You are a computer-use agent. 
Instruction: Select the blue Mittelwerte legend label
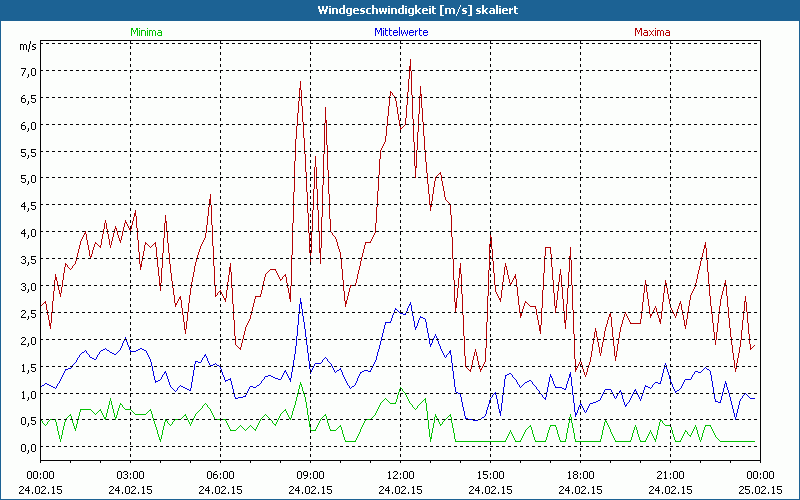click(402, 32)
